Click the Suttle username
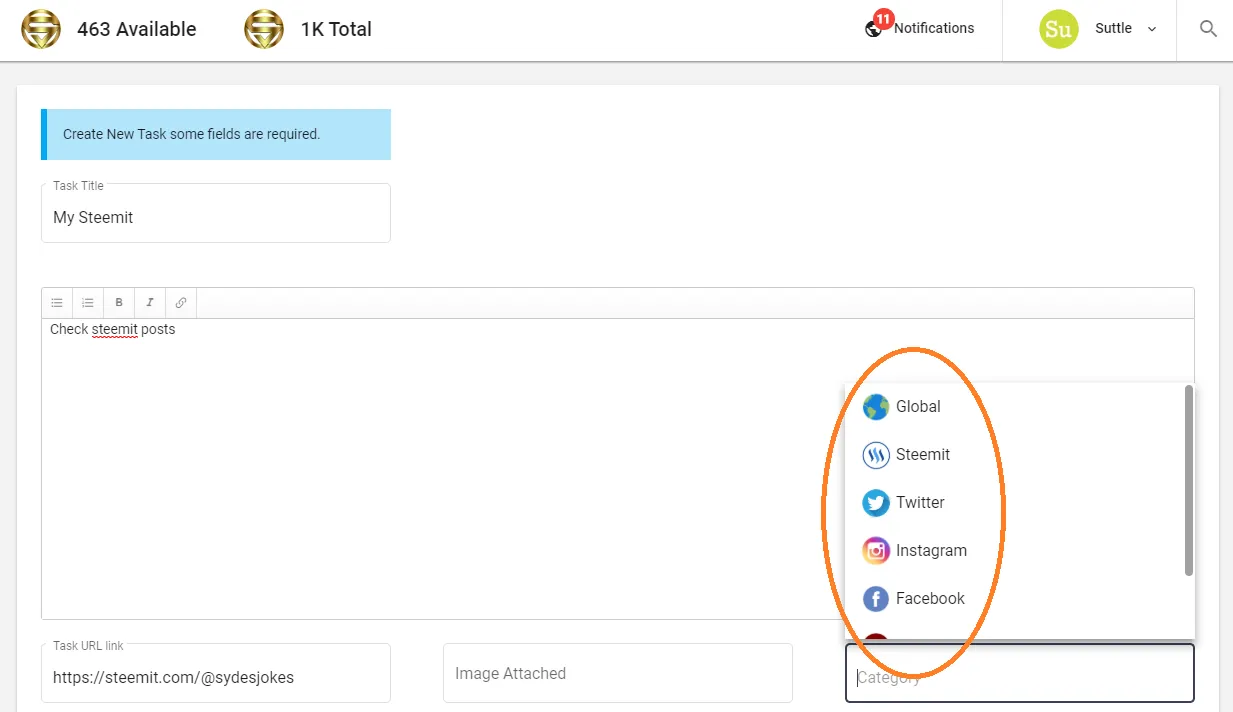This screenshot has width=1233, height=712. (1113, 28)
